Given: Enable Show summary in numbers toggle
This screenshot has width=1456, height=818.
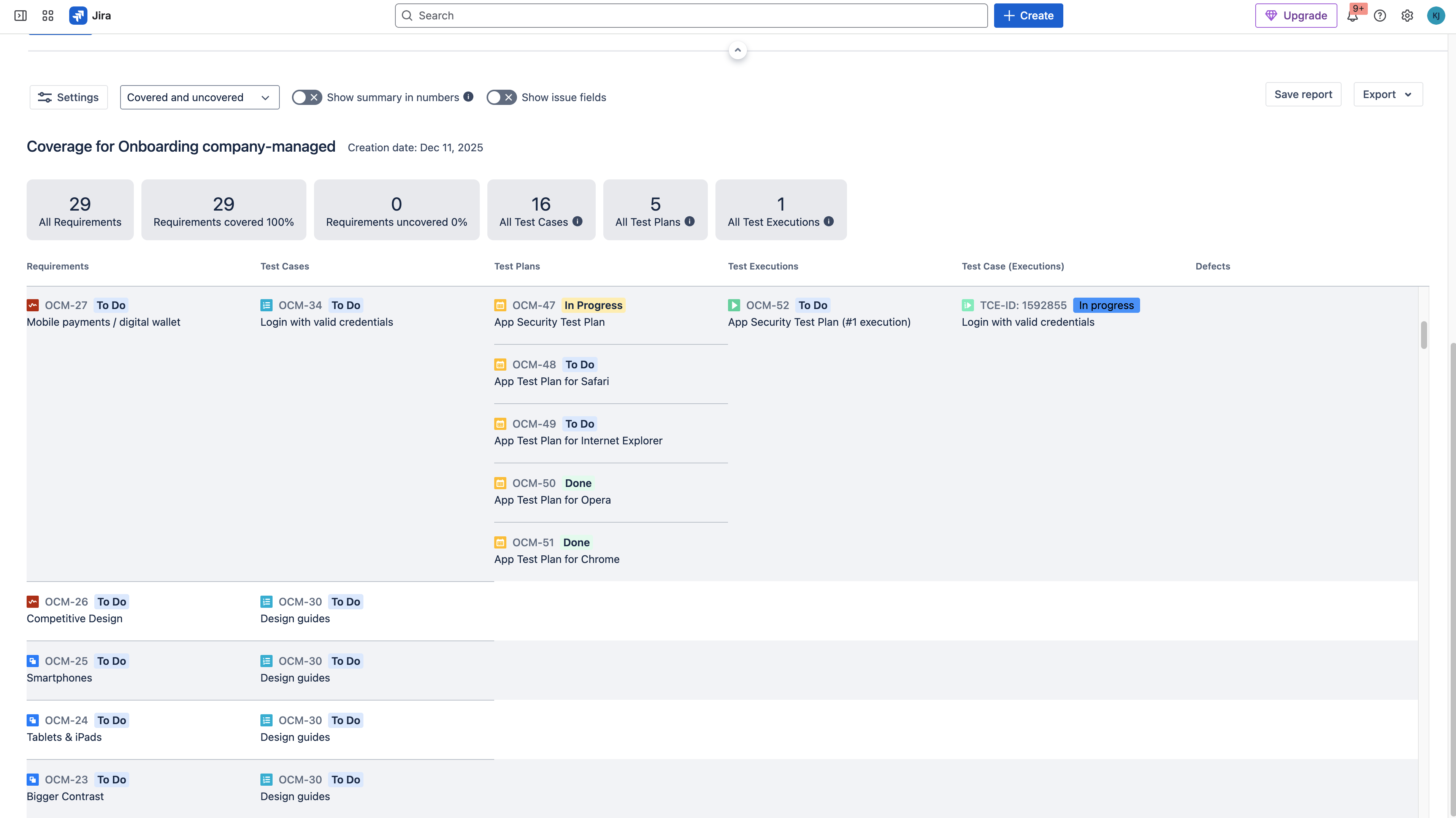Looking at the screenshot, I should [x=307, y=97].
